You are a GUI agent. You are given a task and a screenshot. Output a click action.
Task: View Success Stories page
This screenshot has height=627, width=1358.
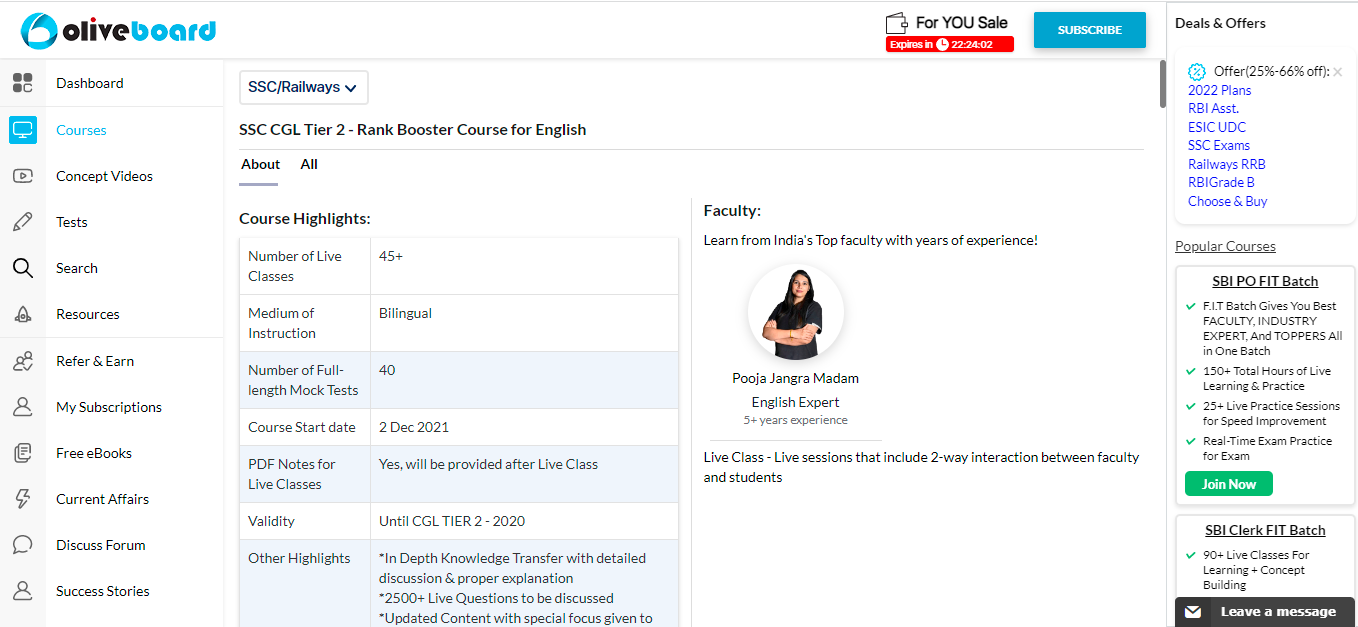[103, 591]
